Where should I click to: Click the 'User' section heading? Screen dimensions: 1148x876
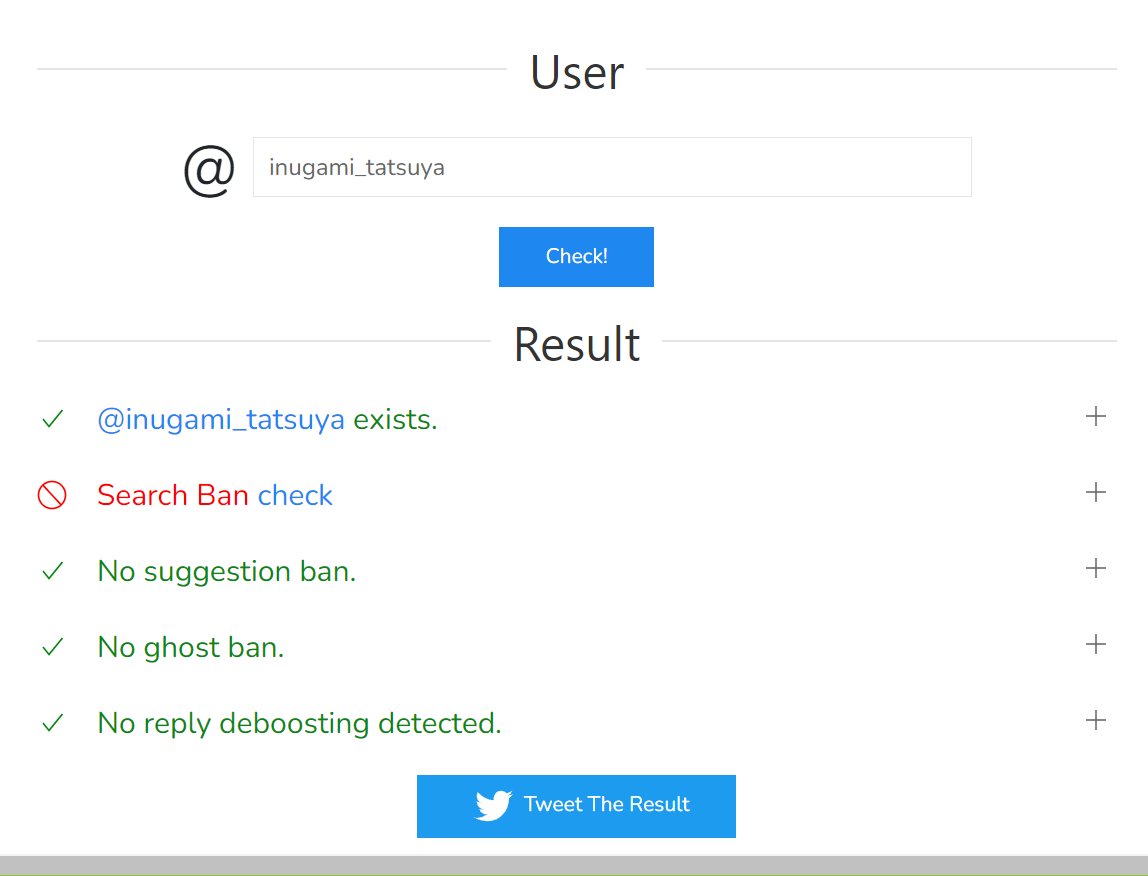(x=577, y=73)
